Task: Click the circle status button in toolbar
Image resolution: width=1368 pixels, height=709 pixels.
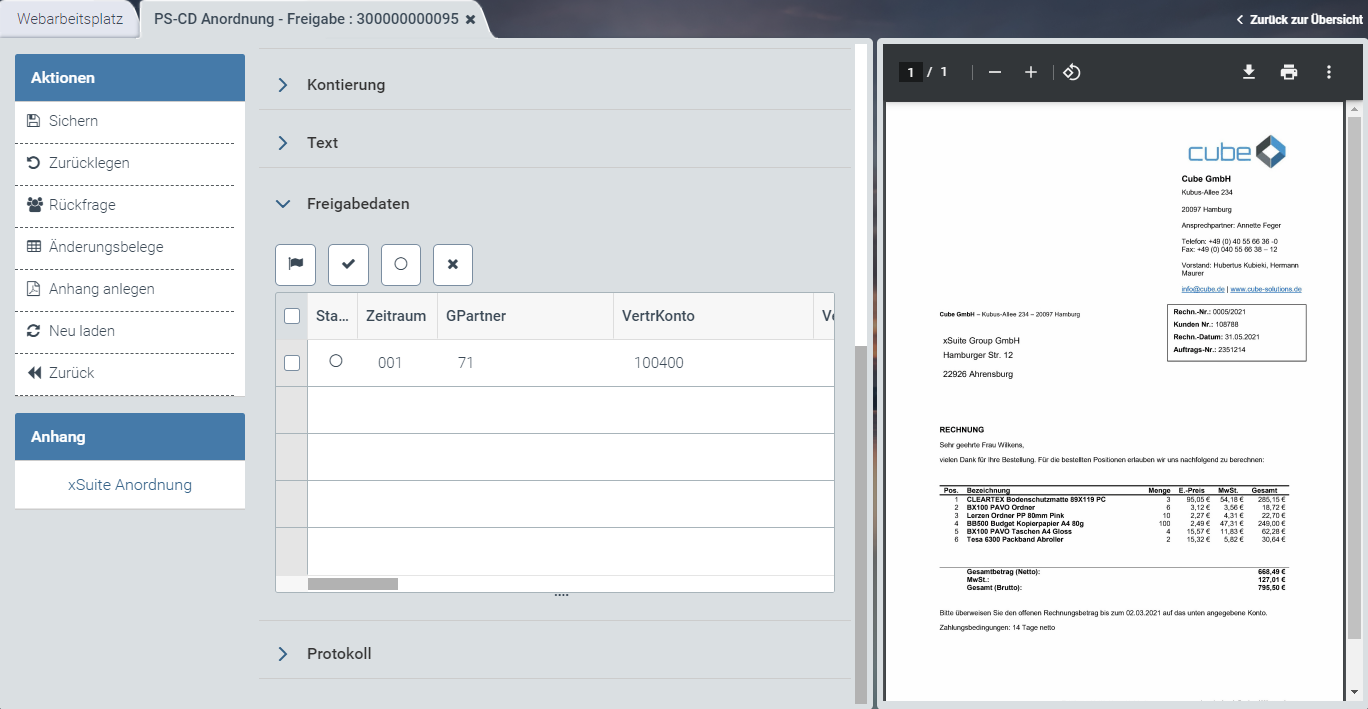Action: pos(401,264)
